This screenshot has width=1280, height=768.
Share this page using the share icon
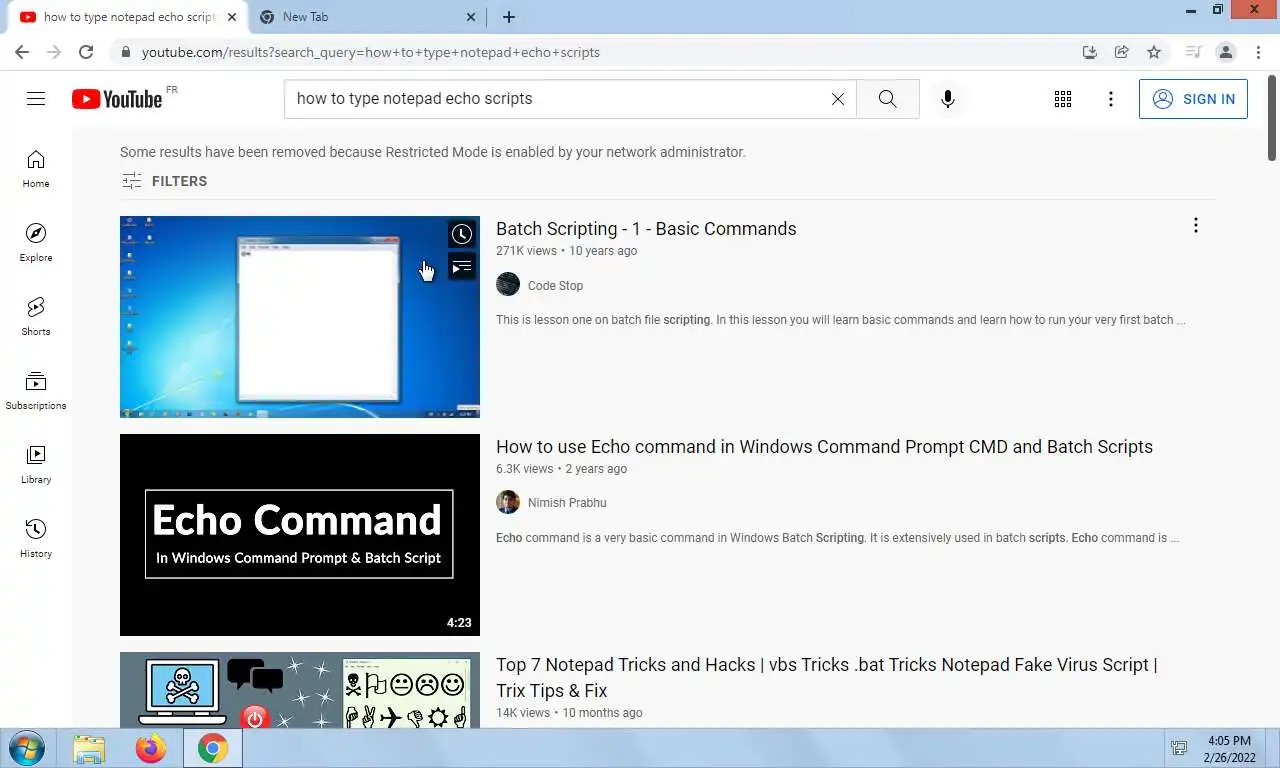coord(1122,52)
